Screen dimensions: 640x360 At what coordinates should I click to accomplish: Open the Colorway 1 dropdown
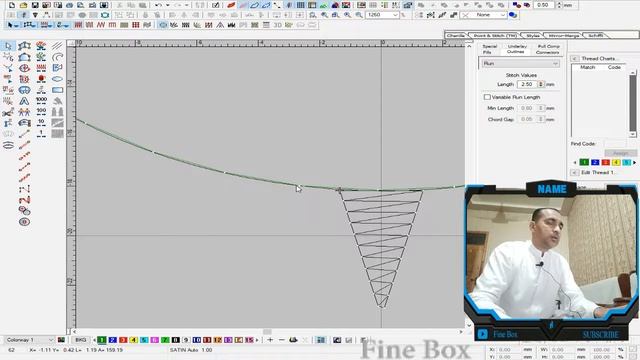coord(51,340)
